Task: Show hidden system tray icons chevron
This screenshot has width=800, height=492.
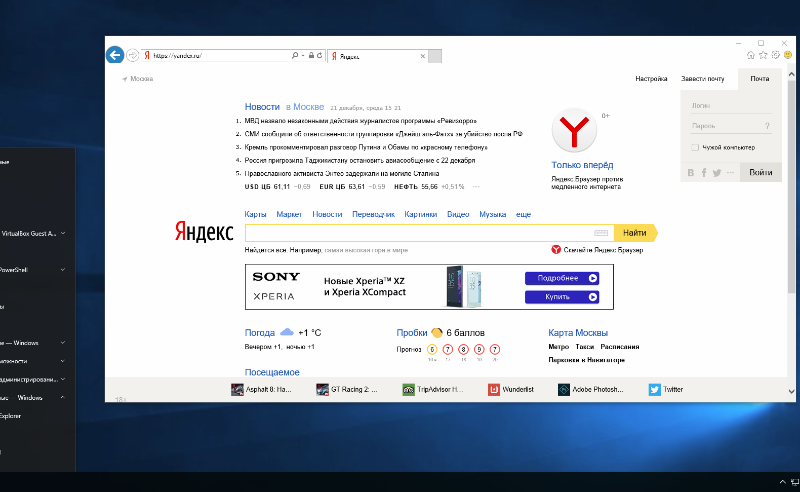Action: [x=782, y=481]
